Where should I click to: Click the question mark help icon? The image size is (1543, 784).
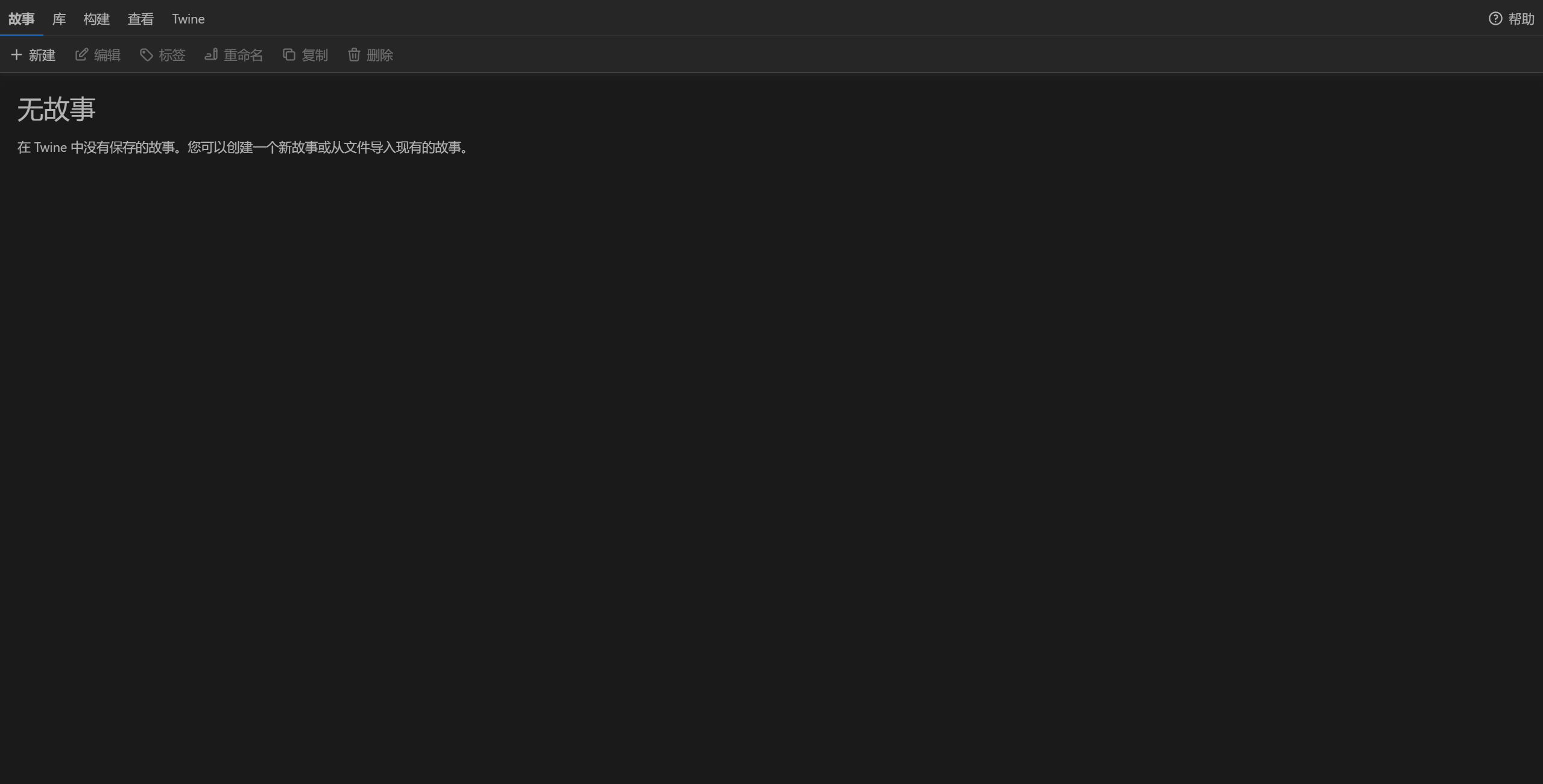[x=1495, y=19]
